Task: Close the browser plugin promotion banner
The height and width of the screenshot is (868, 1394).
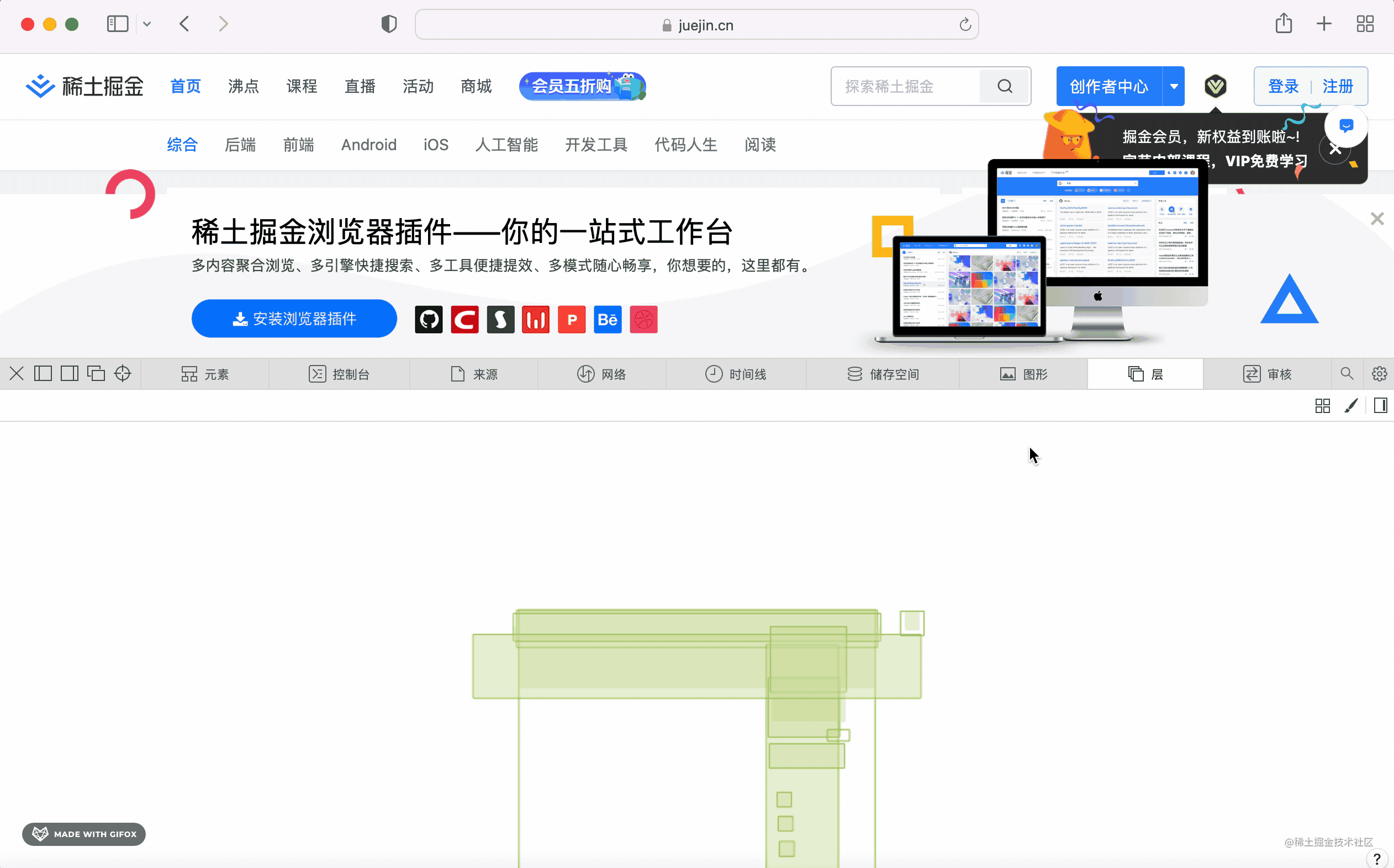Action: (x=1377, y=219)
